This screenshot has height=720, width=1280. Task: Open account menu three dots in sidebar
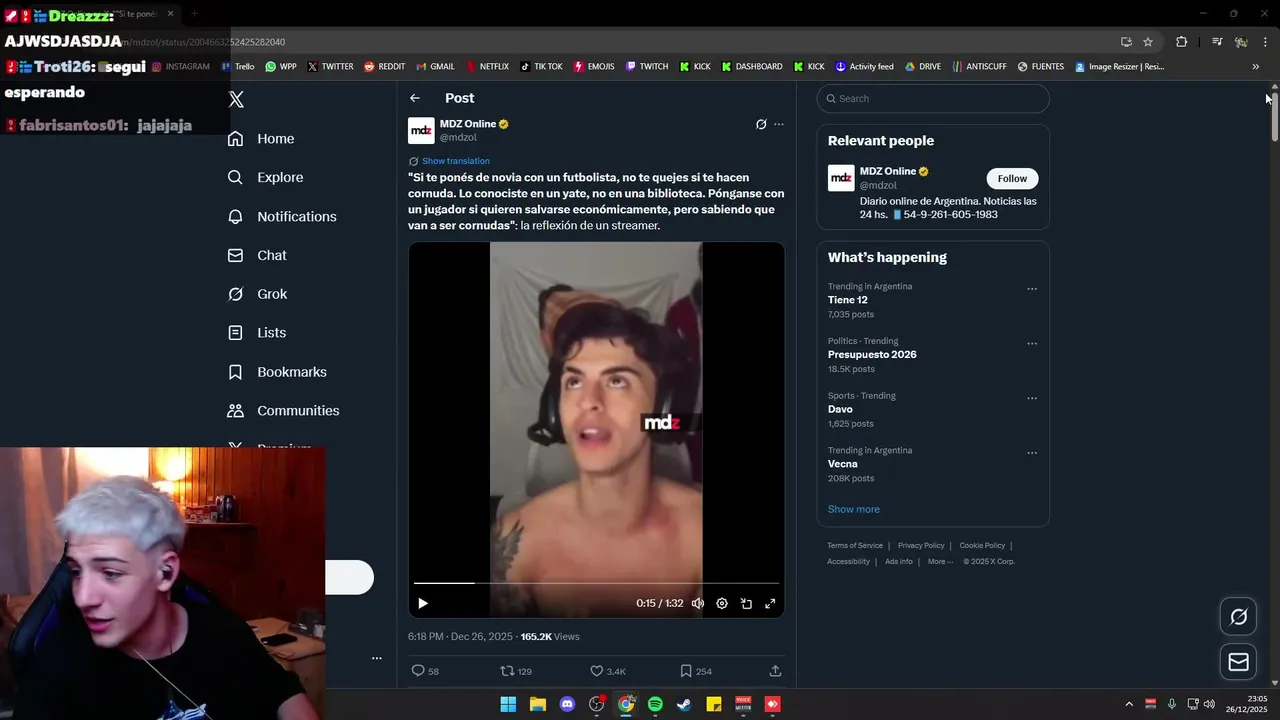[377, 658]
